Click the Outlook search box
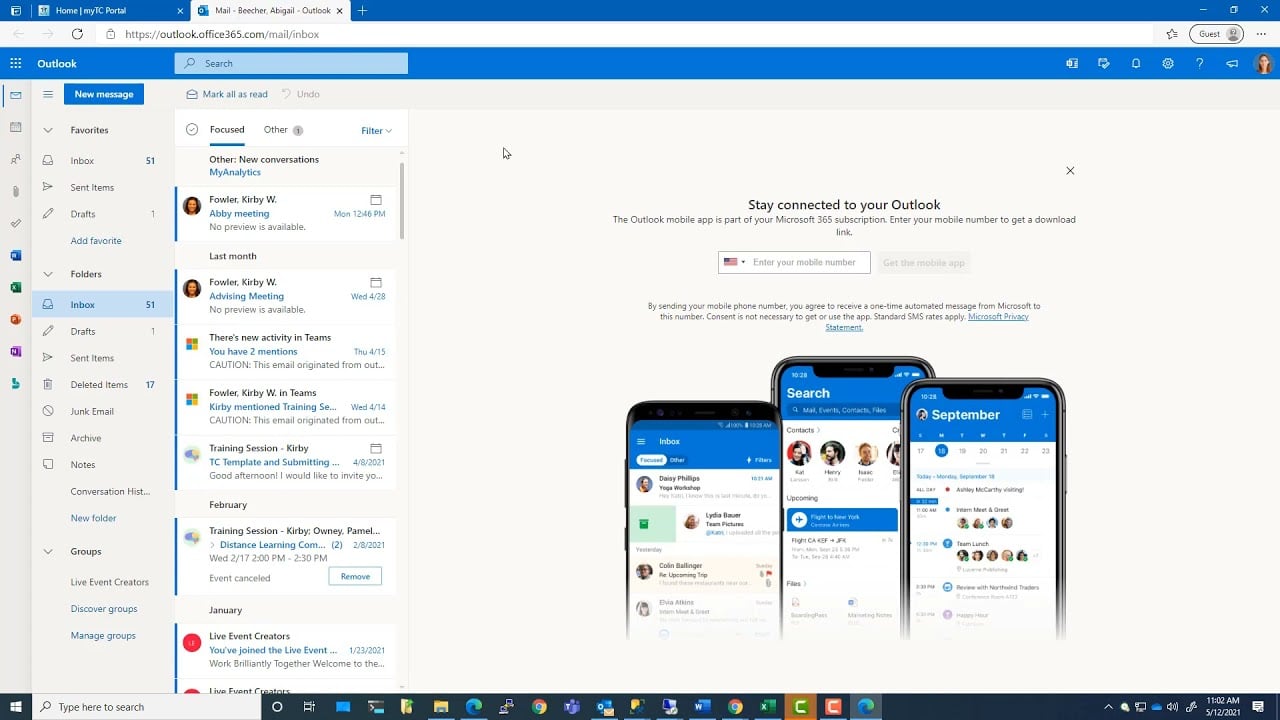 tap(291, 63)
